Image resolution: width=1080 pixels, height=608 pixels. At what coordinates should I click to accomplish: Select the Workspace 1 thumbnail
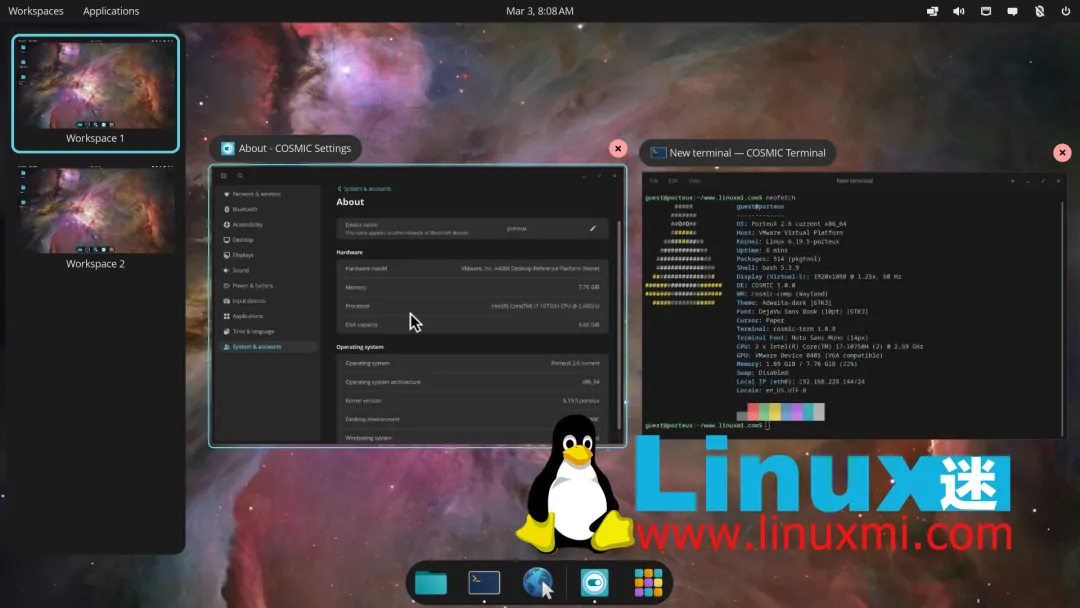coord(96,93)
